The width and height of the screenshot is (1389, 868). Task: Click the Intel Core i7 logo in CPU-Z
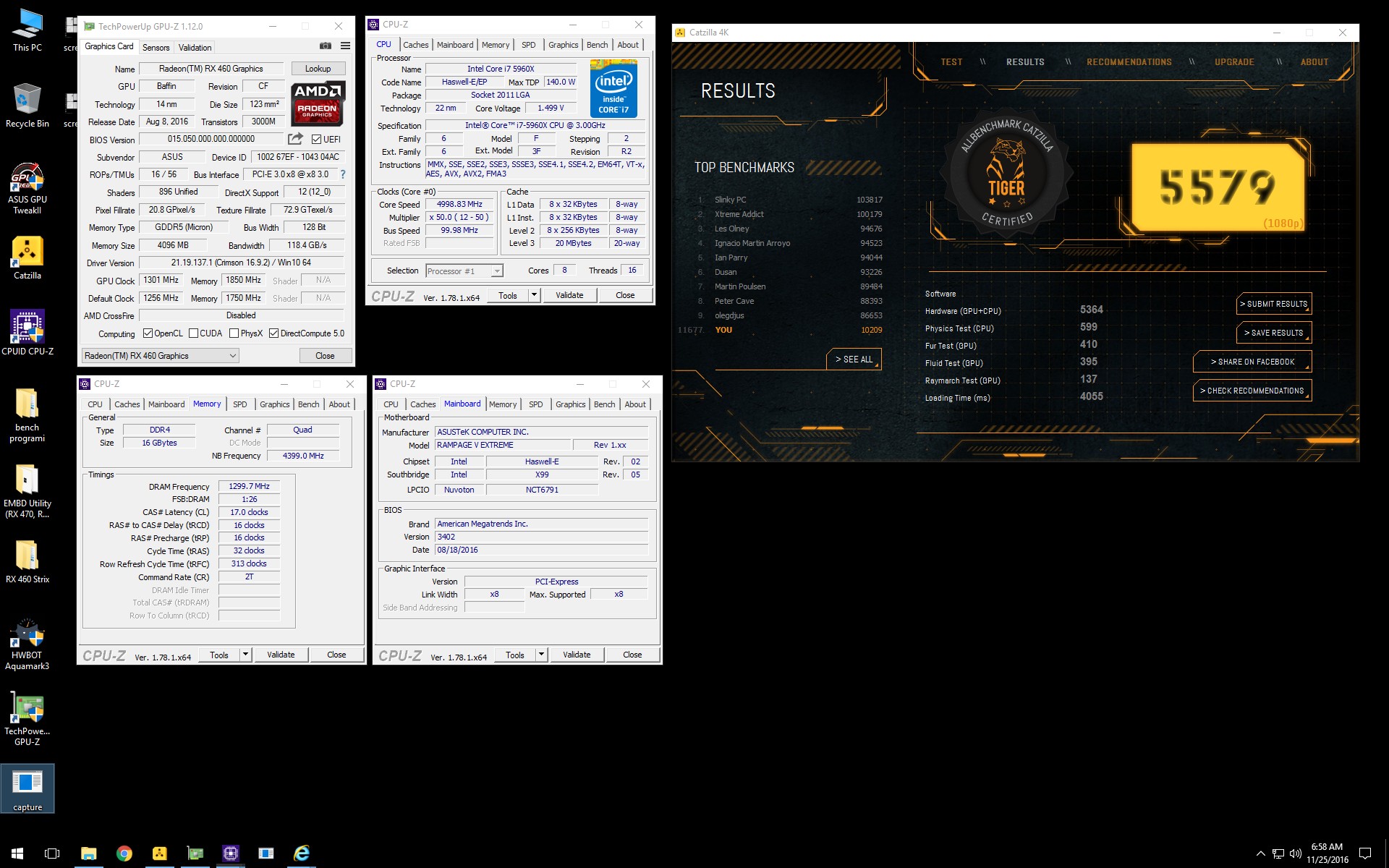[613, 88]
